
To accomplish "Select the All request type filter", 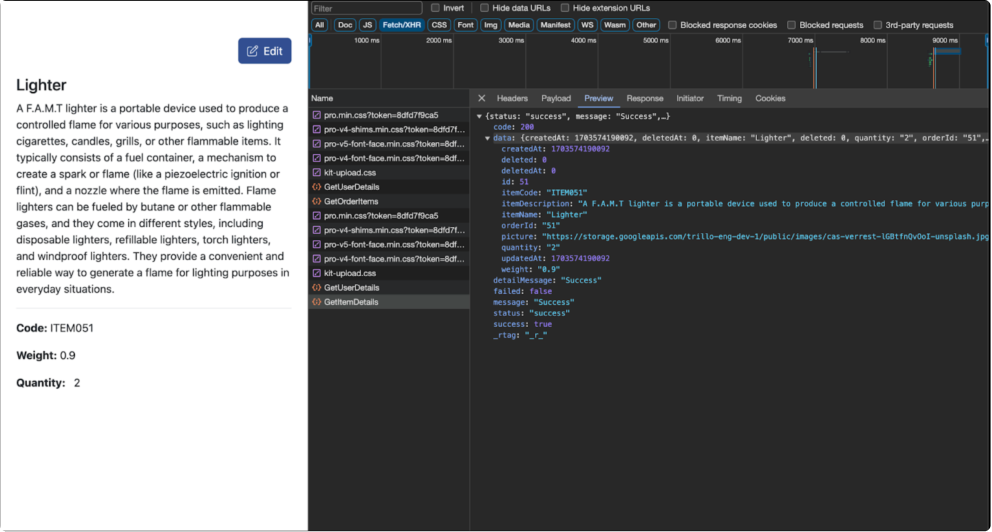I will pos(319,25).
